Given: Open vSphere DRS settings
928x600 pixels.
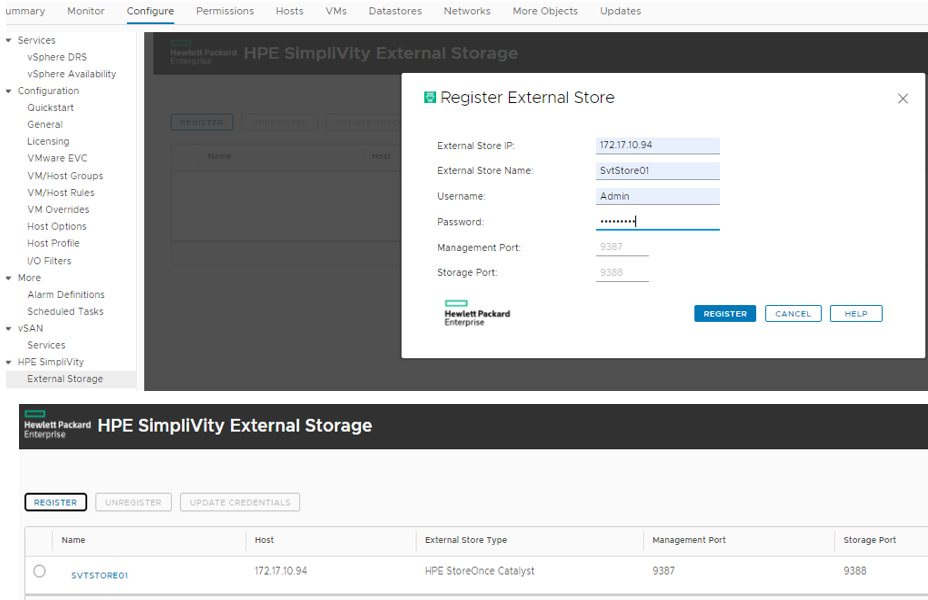Looking at the screenshot, I should [57, 57].
